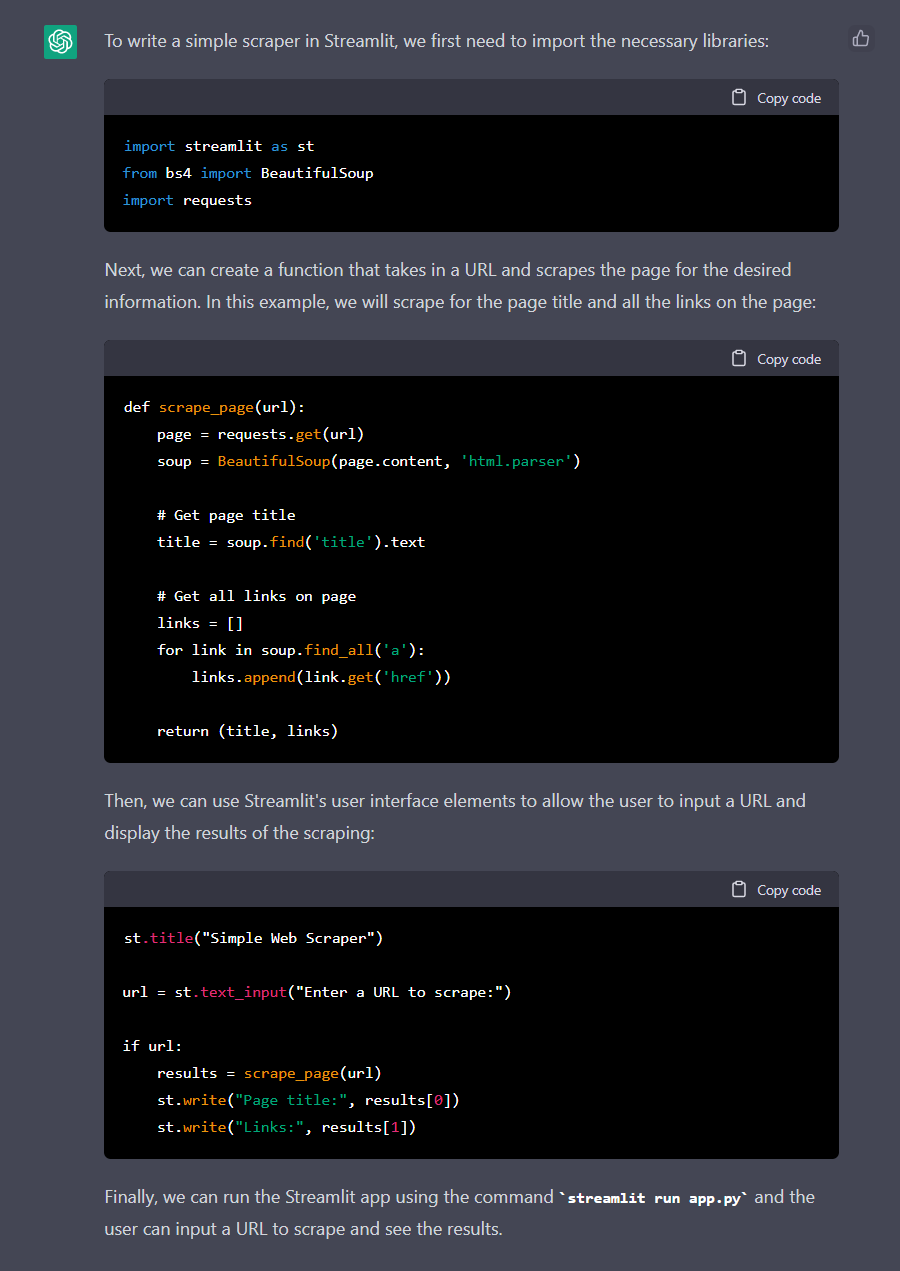The height and width of the screenshot is (1271, 900).
Task: Click the ChatGPT logo avatar
Action: pos(61,42)
